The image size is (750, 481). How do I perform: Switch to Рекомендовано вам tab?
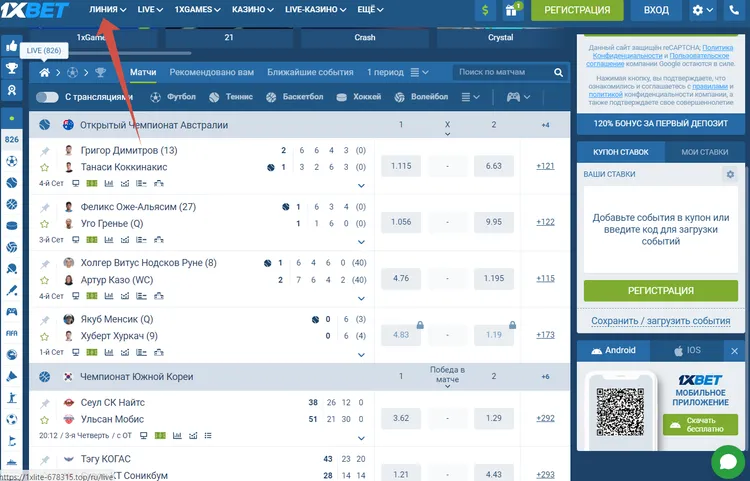pos(211,72)
